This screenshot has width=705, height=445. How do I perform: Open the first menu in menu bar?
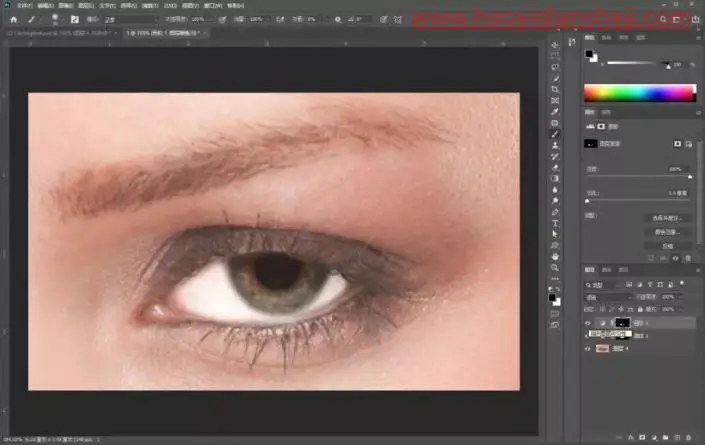click(x=24, y=6)
